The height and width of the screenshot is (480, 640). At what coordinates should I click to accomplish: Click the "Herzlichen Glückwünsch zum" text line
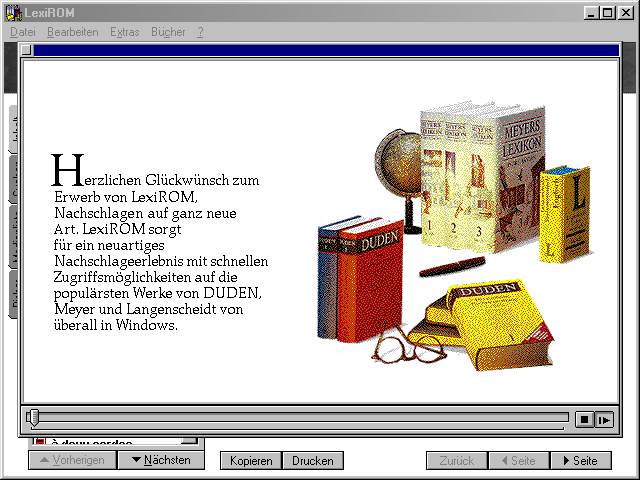pyautogui.click(x=155, y=171)
